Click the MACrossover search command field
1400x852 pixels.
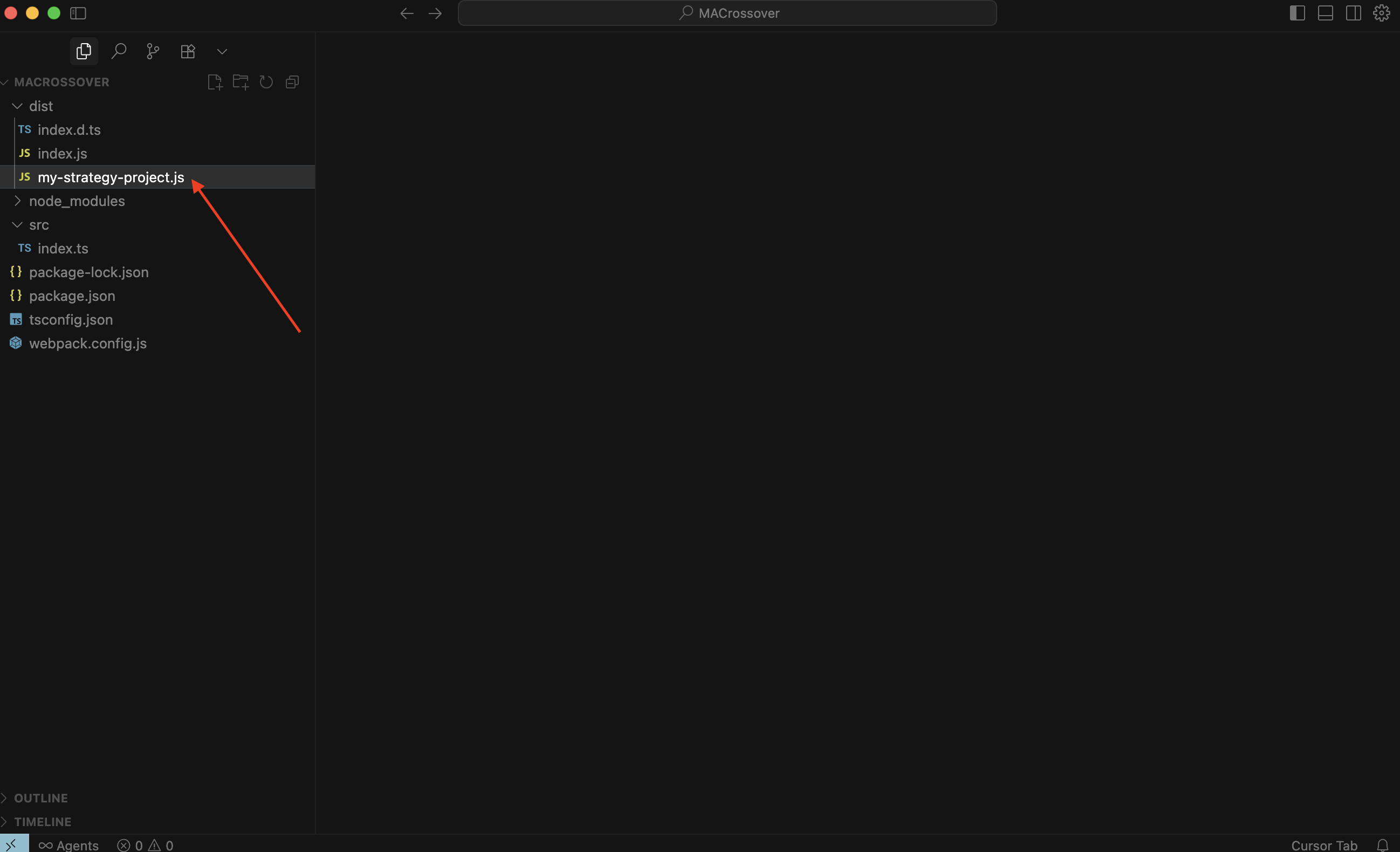point(727,13)
